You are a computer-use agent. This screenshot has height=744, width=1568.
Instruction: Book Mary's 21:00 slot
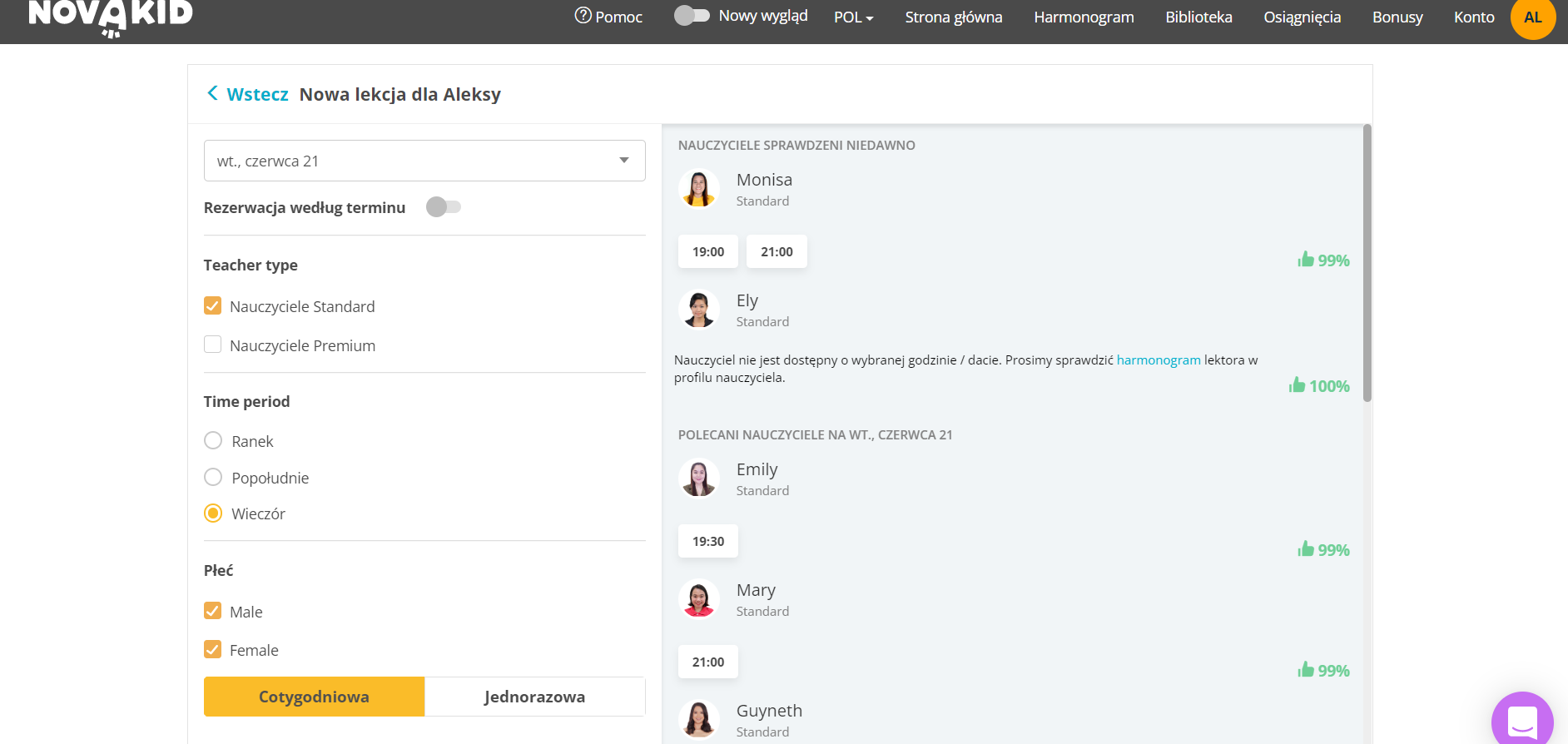click(708, 662)
